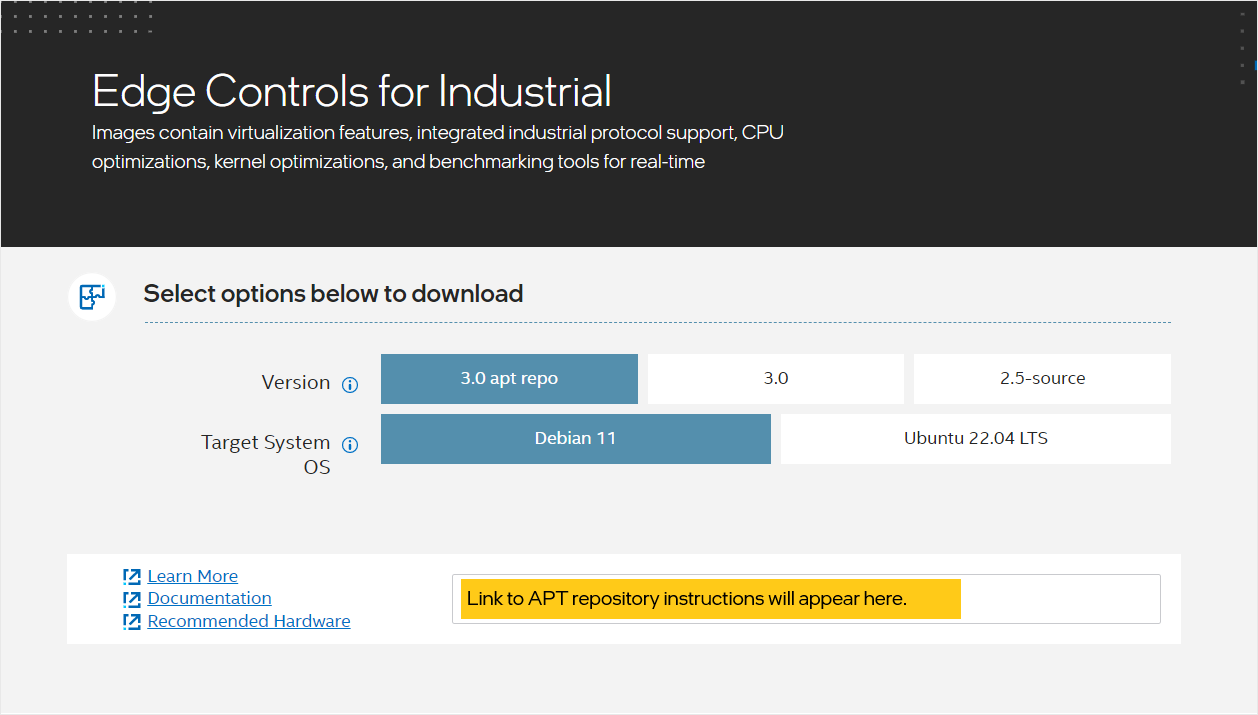Click the Version info icon
This screenshot has width=1258, height=715.
[350, 385]
